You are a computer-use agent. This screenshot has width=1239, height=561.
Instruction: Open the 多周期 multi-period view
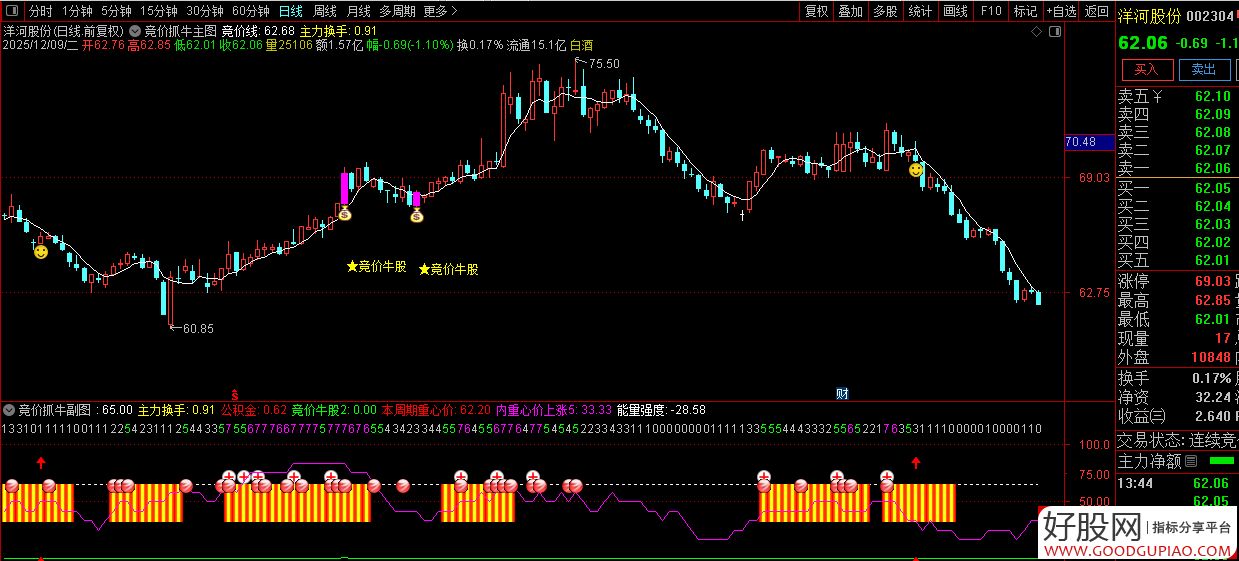coord(397,12)
